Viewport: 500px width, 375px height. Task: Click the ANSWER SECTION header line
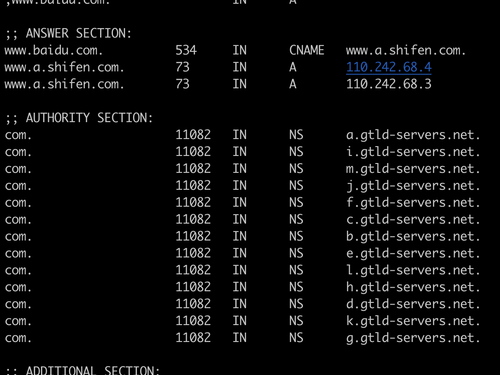point(68,34)
